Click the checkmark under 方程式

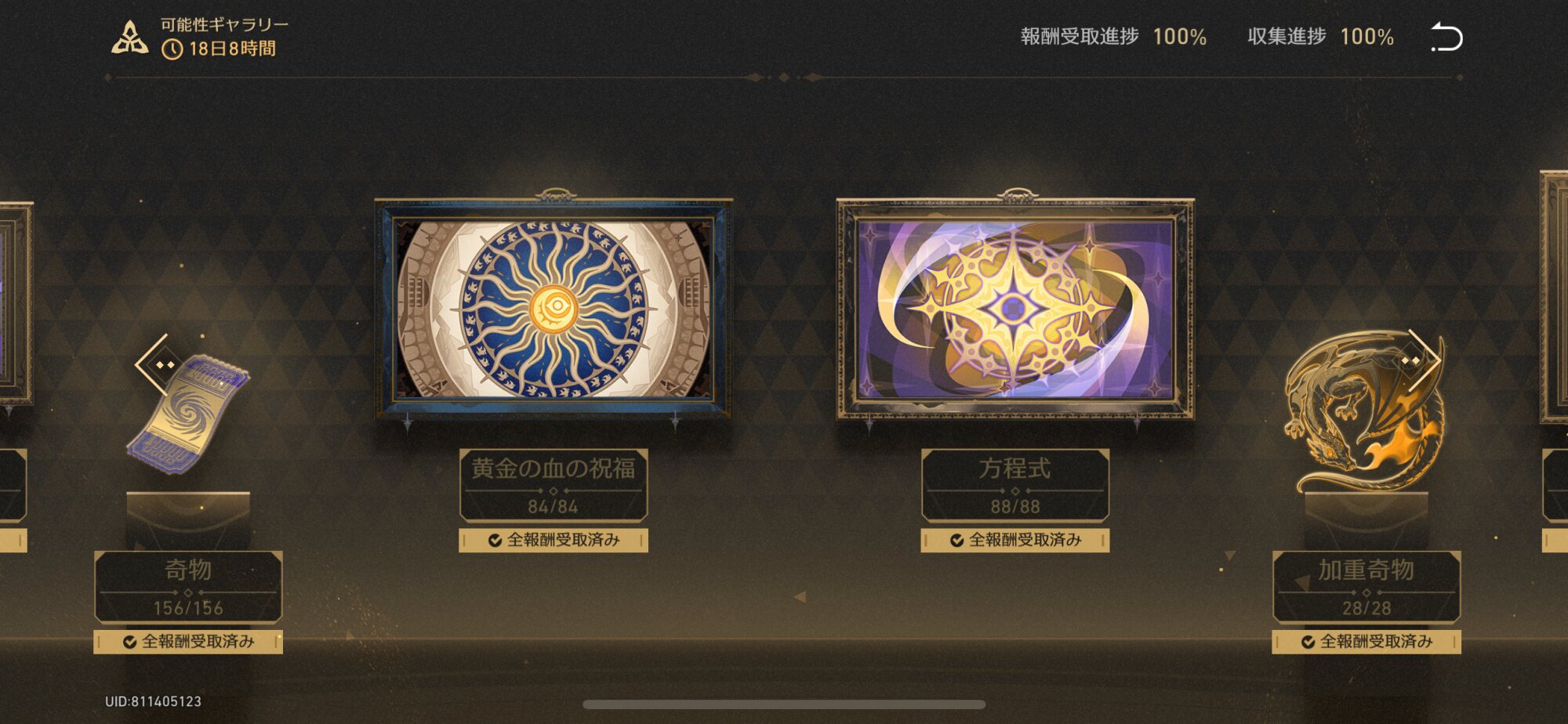point(956,541)
